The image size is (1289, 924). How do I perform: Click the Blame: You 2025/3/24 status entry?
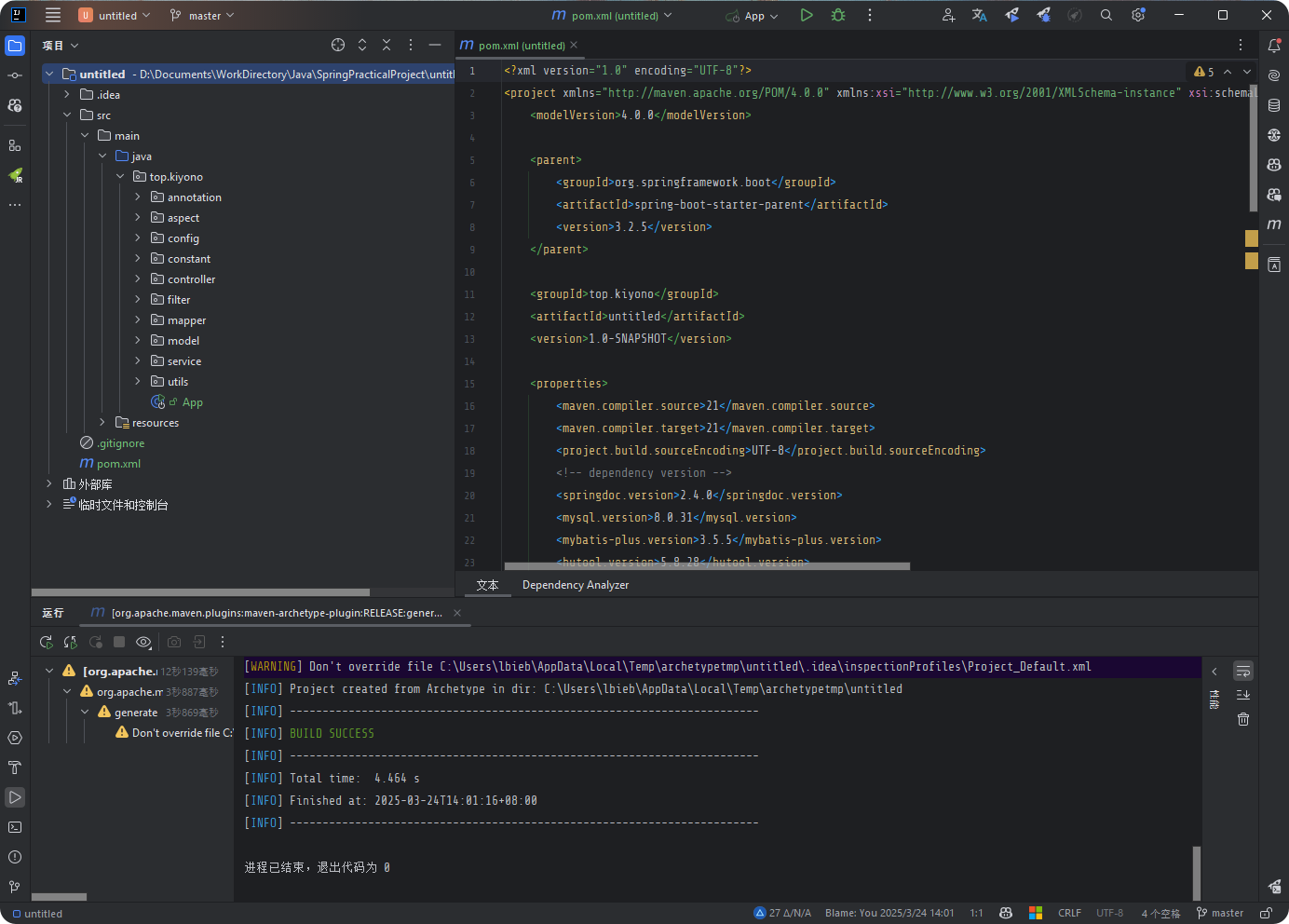(889, 913)
